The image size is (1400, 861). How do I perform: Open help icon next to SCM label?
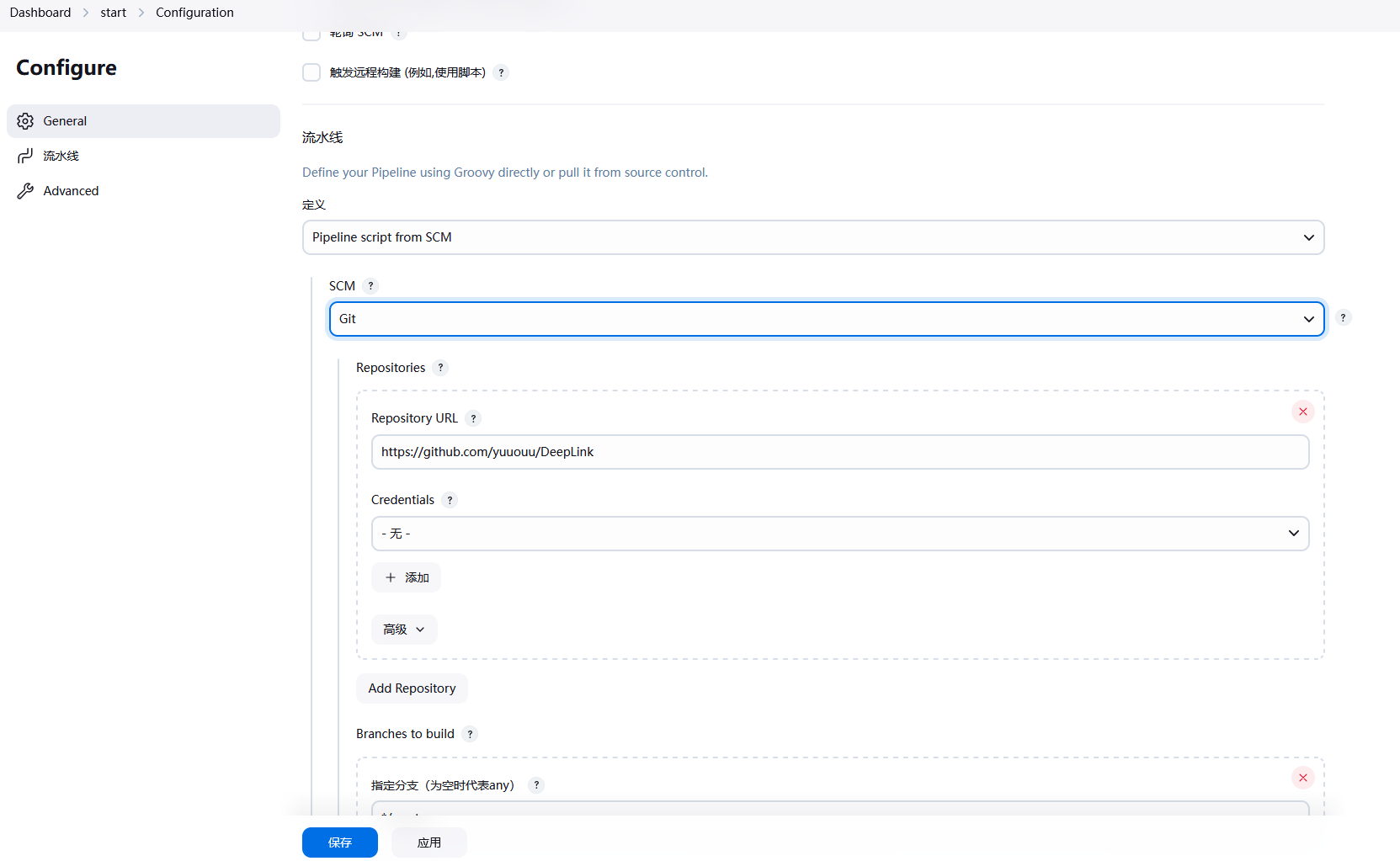370,286
